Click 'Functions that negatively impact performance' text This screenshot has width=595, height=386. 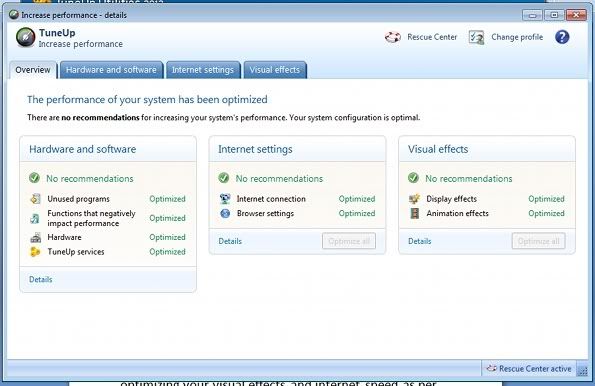click(91, 218)
